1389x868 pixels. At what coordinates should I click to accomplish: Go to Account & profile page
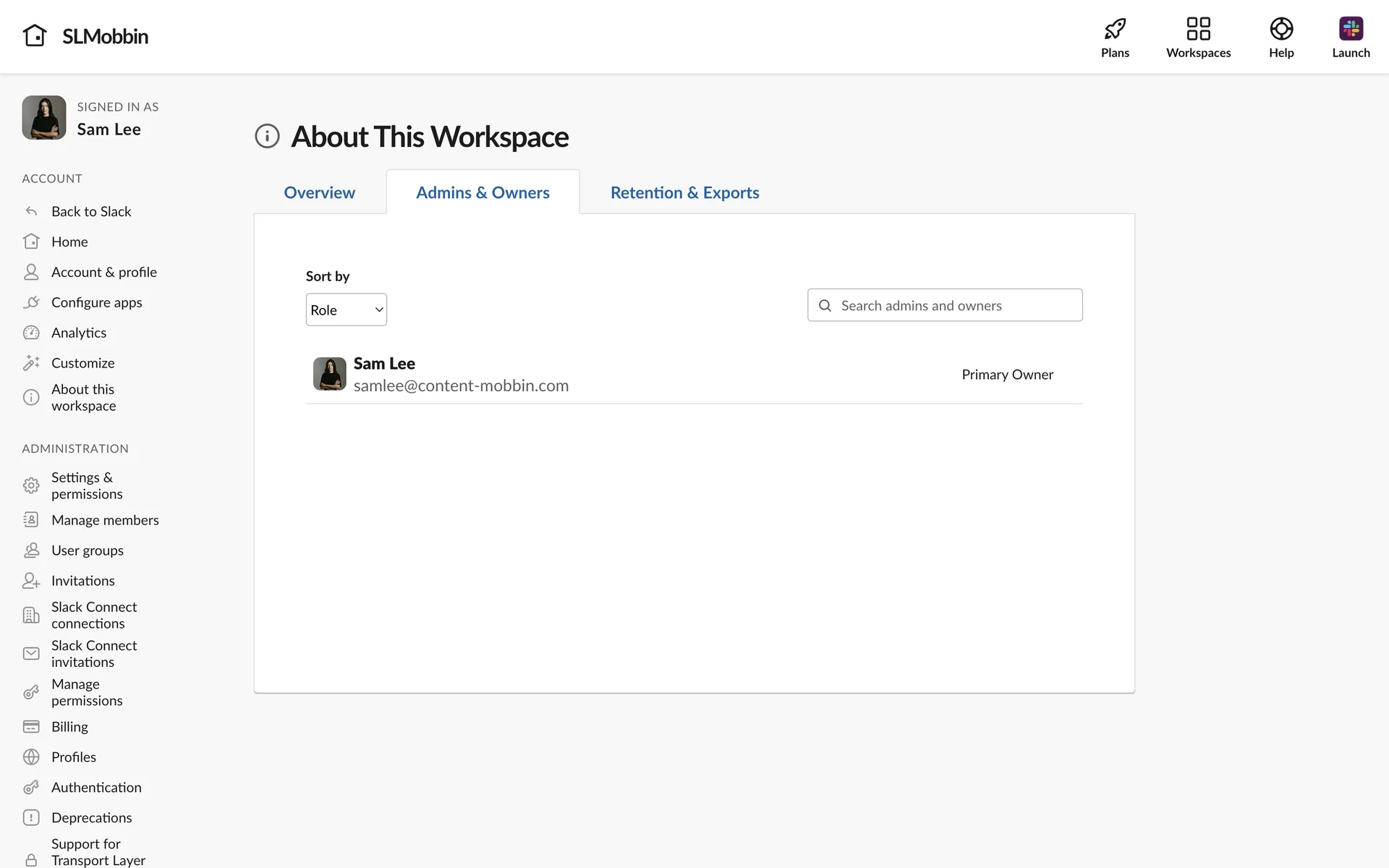(x=103, y=272)
